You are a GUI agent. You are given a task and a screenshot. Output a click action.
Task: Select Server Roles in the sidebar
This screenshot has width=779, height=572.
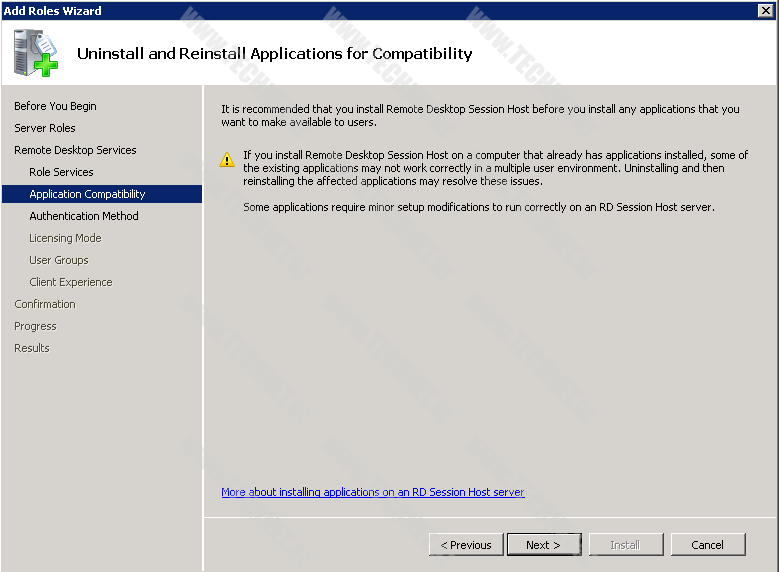click(45, 128)
